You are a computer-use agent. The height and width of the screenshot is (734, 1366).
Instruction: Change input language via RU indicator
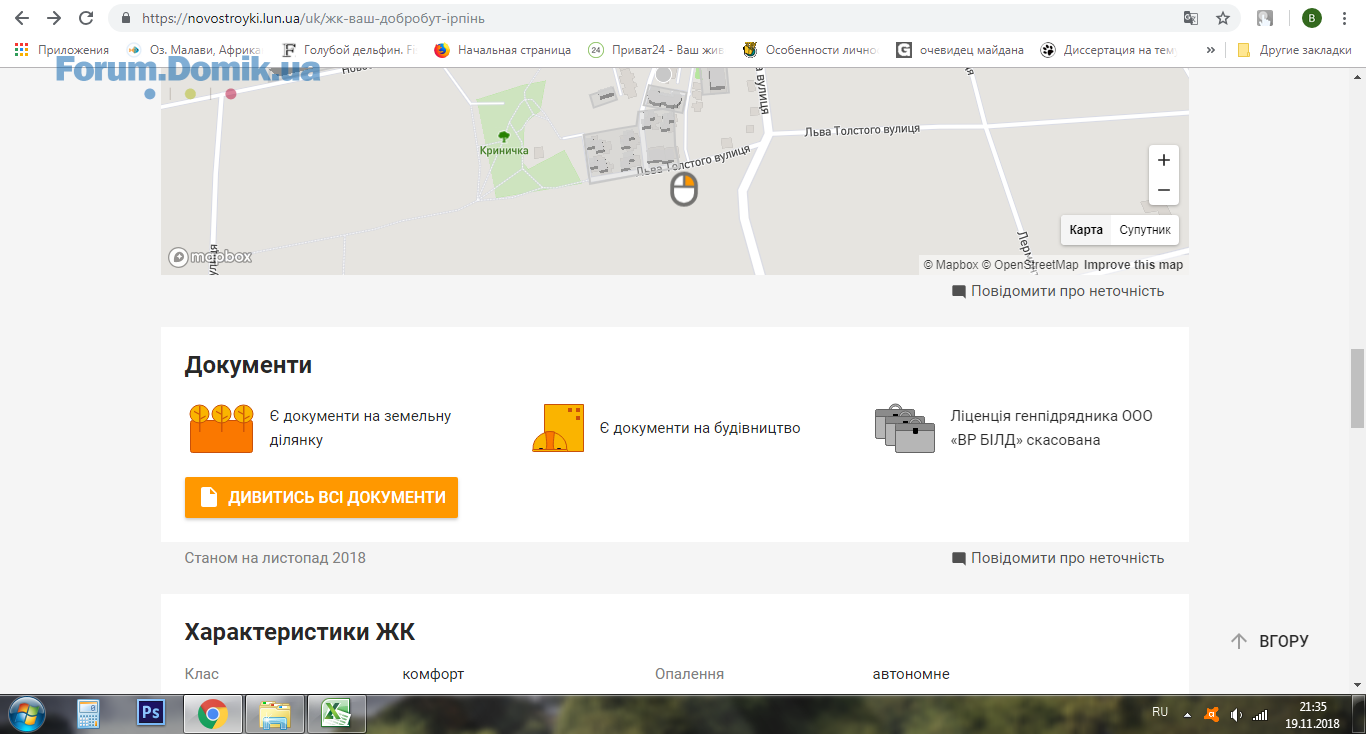[x=1160, y=712]
